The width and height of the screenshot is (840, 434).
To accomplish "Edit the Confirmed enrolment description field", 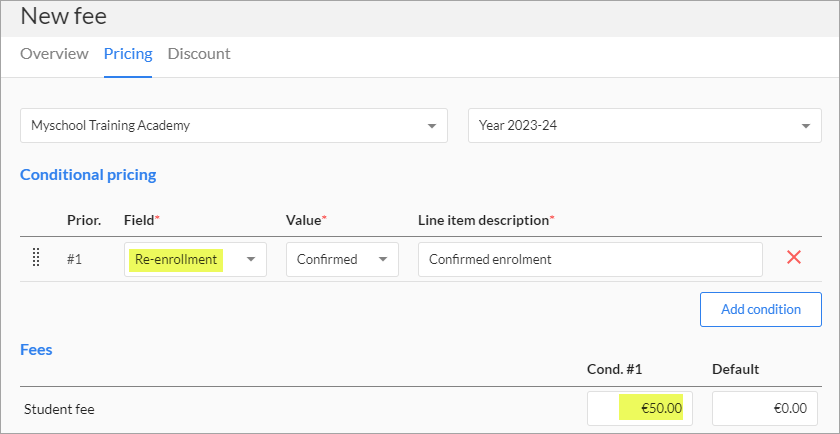I will (590, 259).
